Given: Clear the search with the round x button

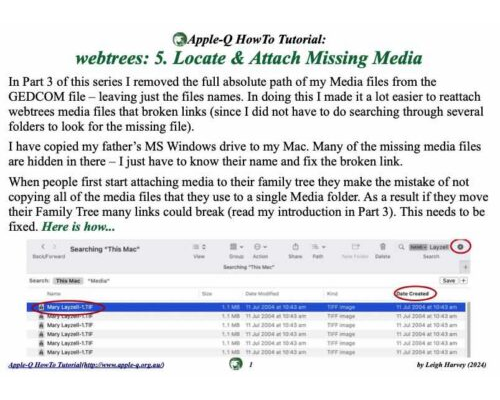Looking at the screenshot, I should [460, 247].
